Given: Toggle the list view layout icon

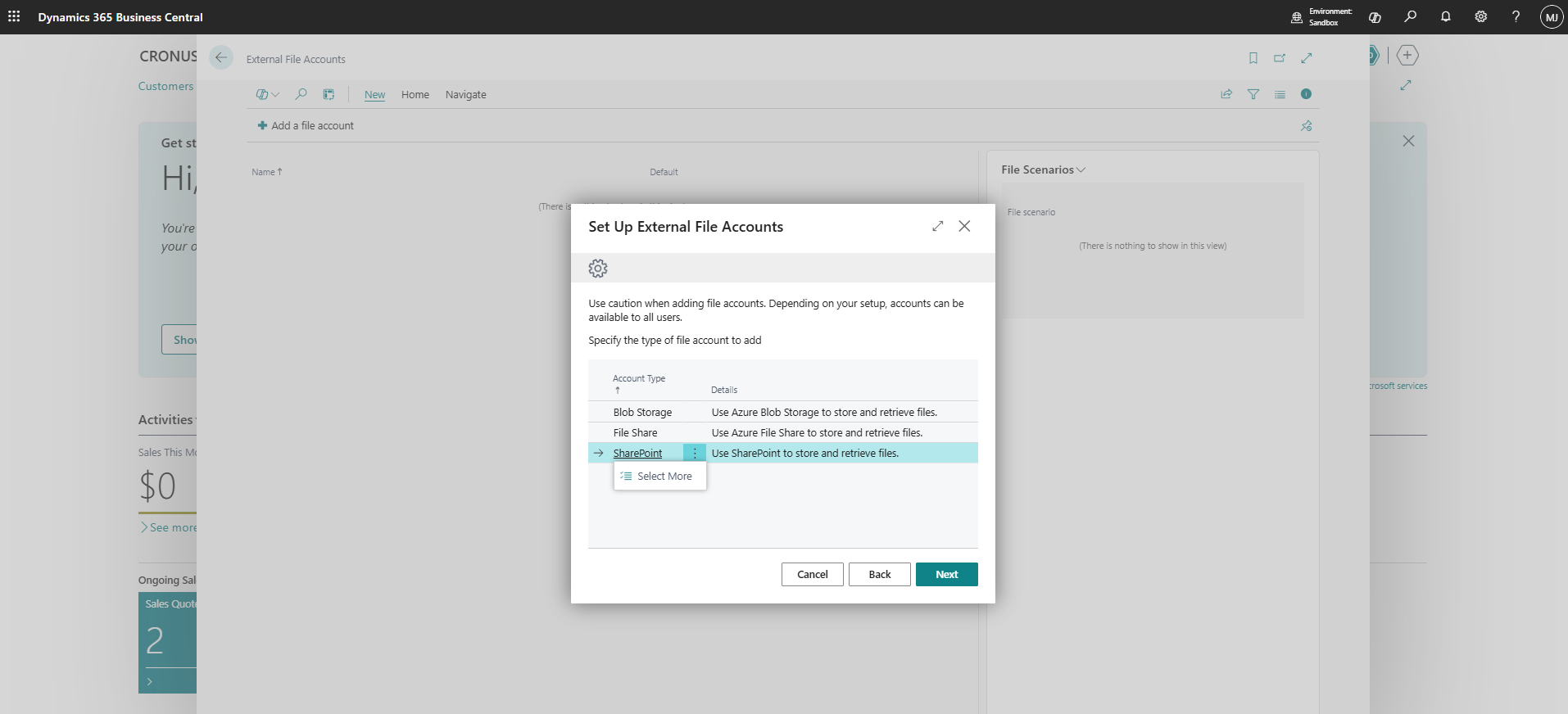Looking at the screenshot, I should [1280, 94].
